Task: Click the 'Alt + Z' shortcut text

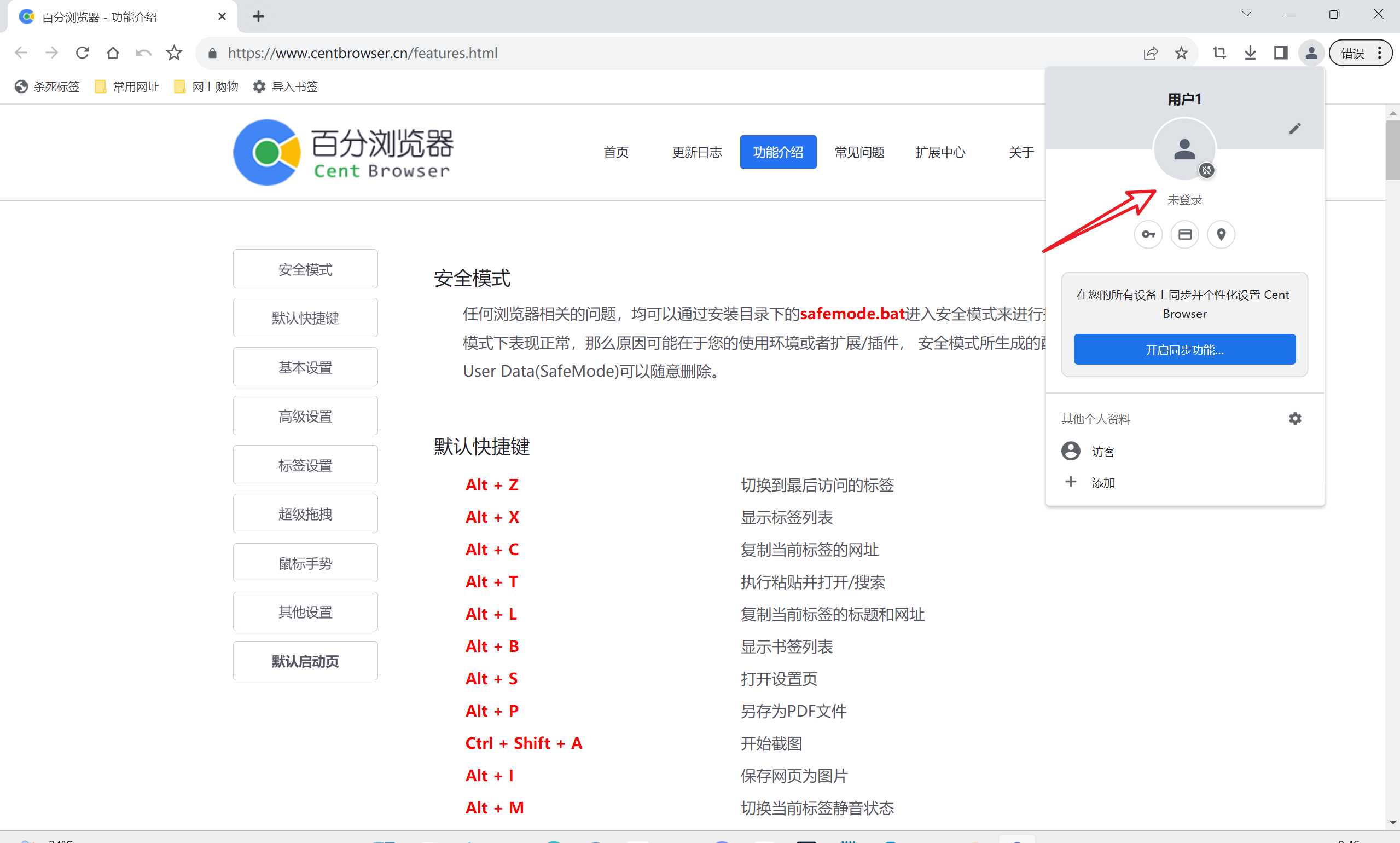Action: (492, 485)
